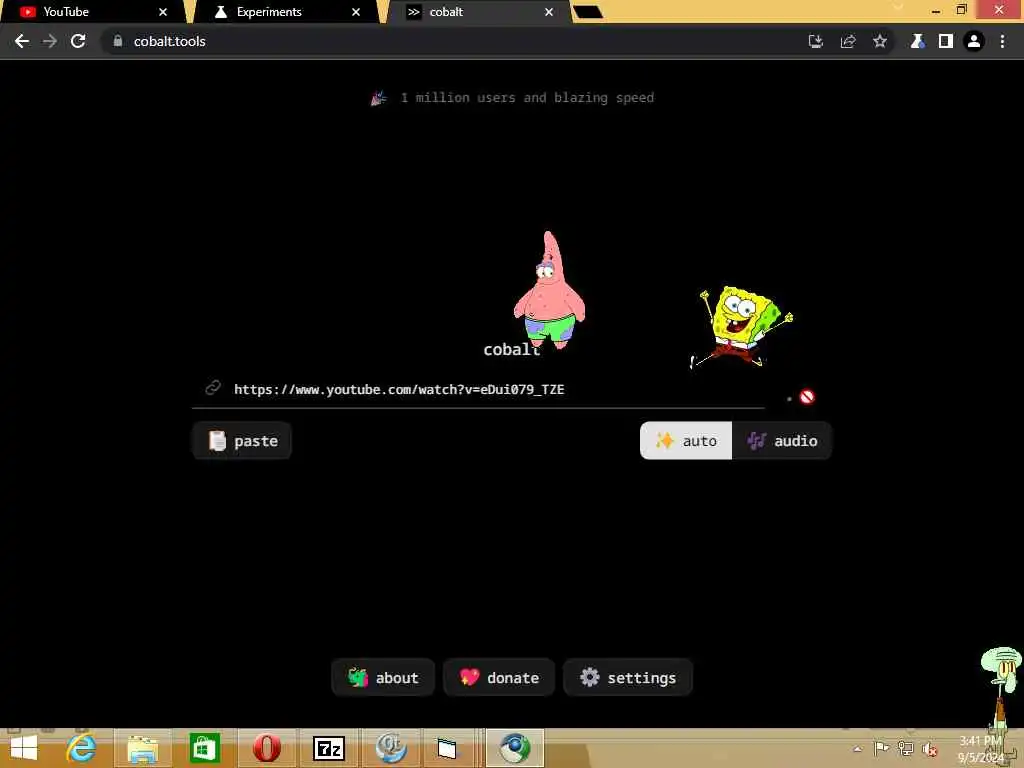The width and height of the screenshot is (1024, 768).
Task: Click the cobalt logo text
Action: point(511,349)
